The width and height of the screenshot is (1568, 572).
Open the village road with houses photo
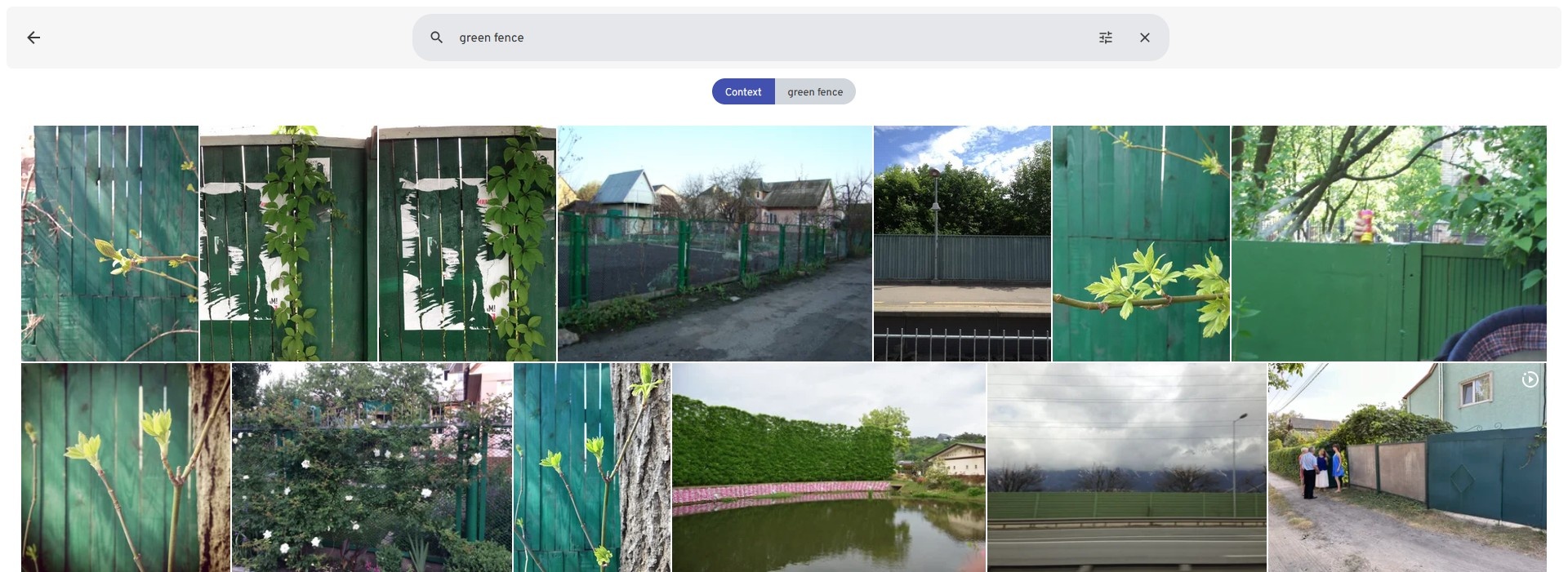click(x=715, y=243)
